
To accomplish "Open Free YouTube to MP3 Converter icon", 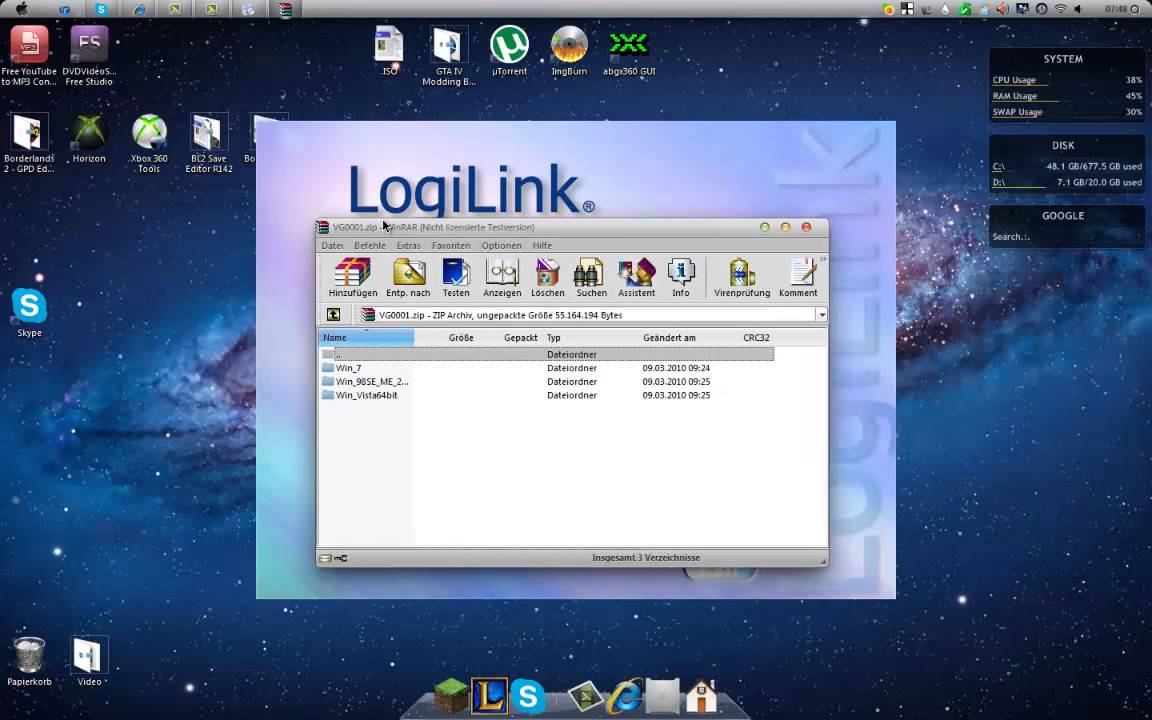I will (29, 56).
